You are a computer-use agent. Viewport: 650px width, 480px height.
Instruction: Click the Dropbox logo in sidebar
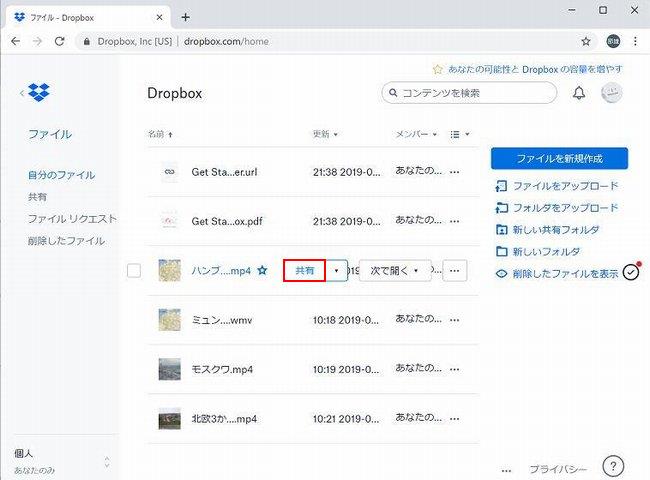coord(39,92)
